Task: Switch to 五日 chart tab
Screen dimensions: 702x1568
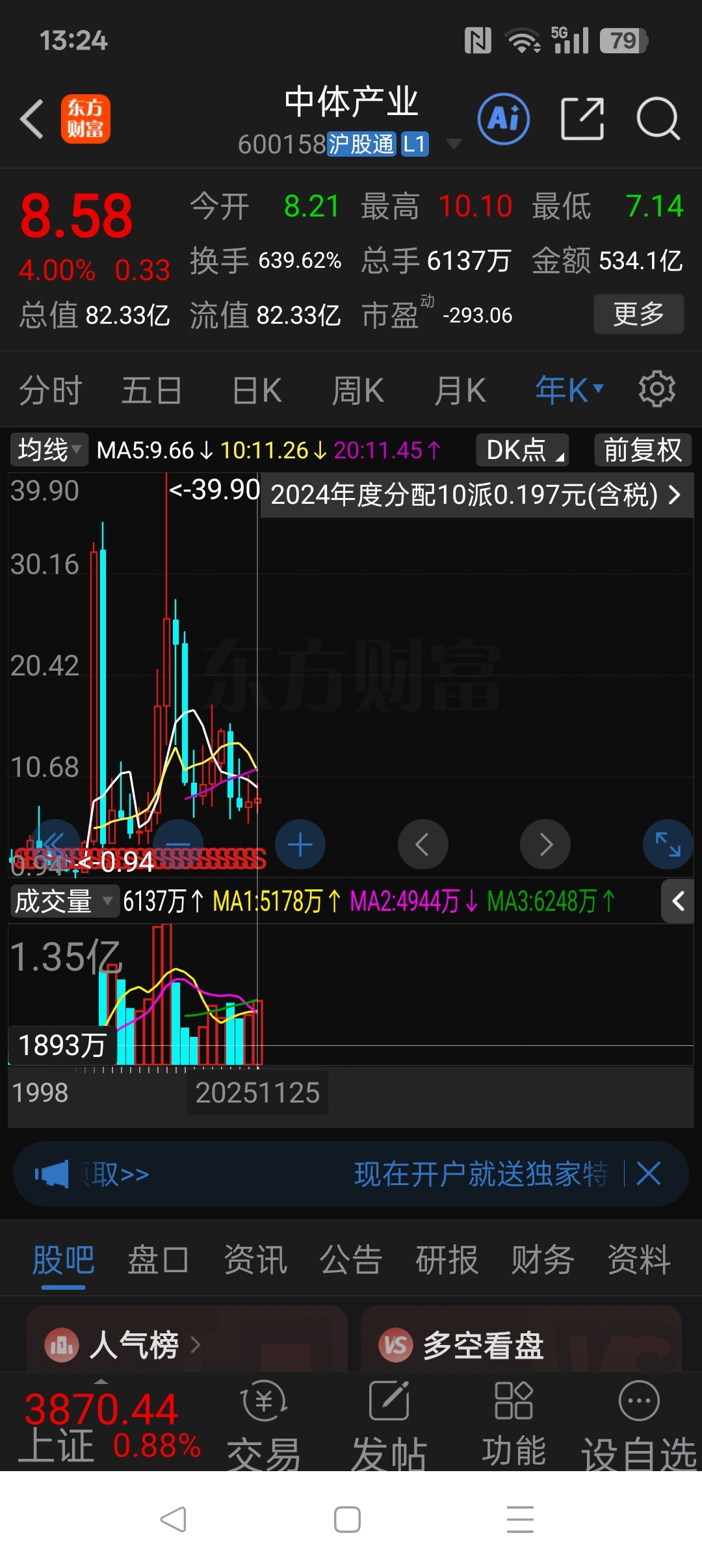Action: [151, 390]
